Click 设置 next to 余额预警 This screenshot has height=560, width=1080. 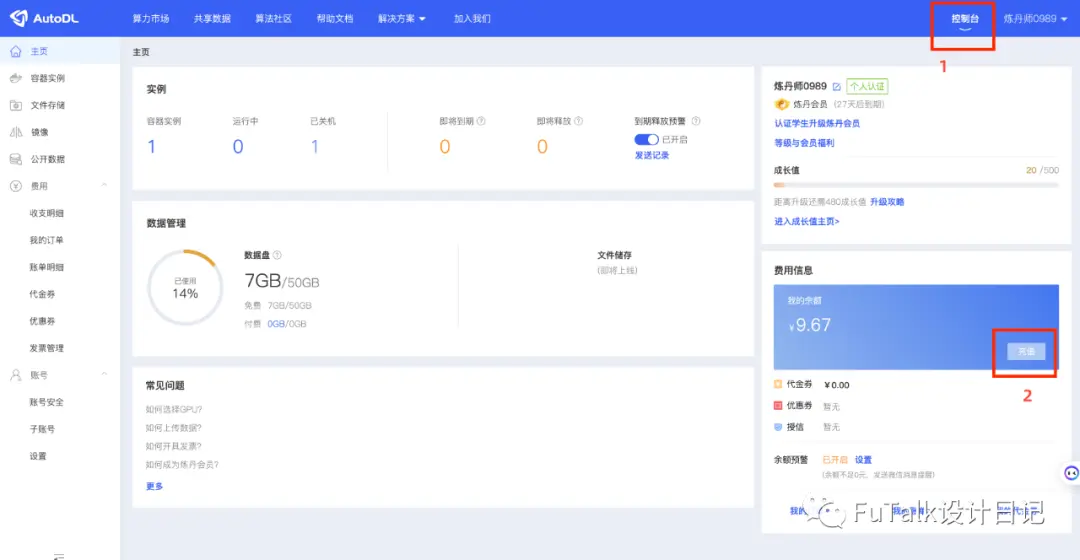click(863, 459)
